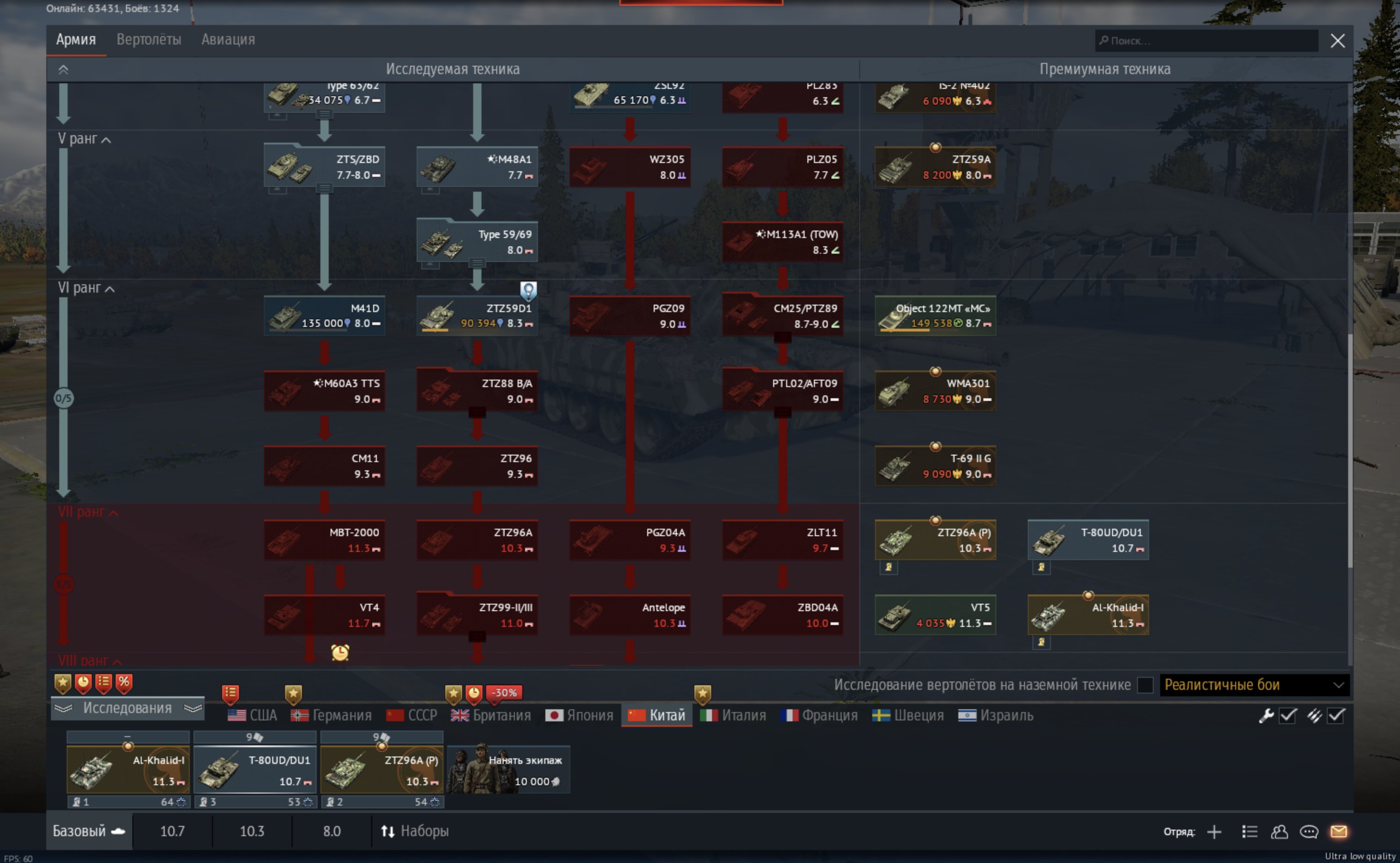
Task: Click the alarm clock icon below VT4
Action: [x=340, y=652]
